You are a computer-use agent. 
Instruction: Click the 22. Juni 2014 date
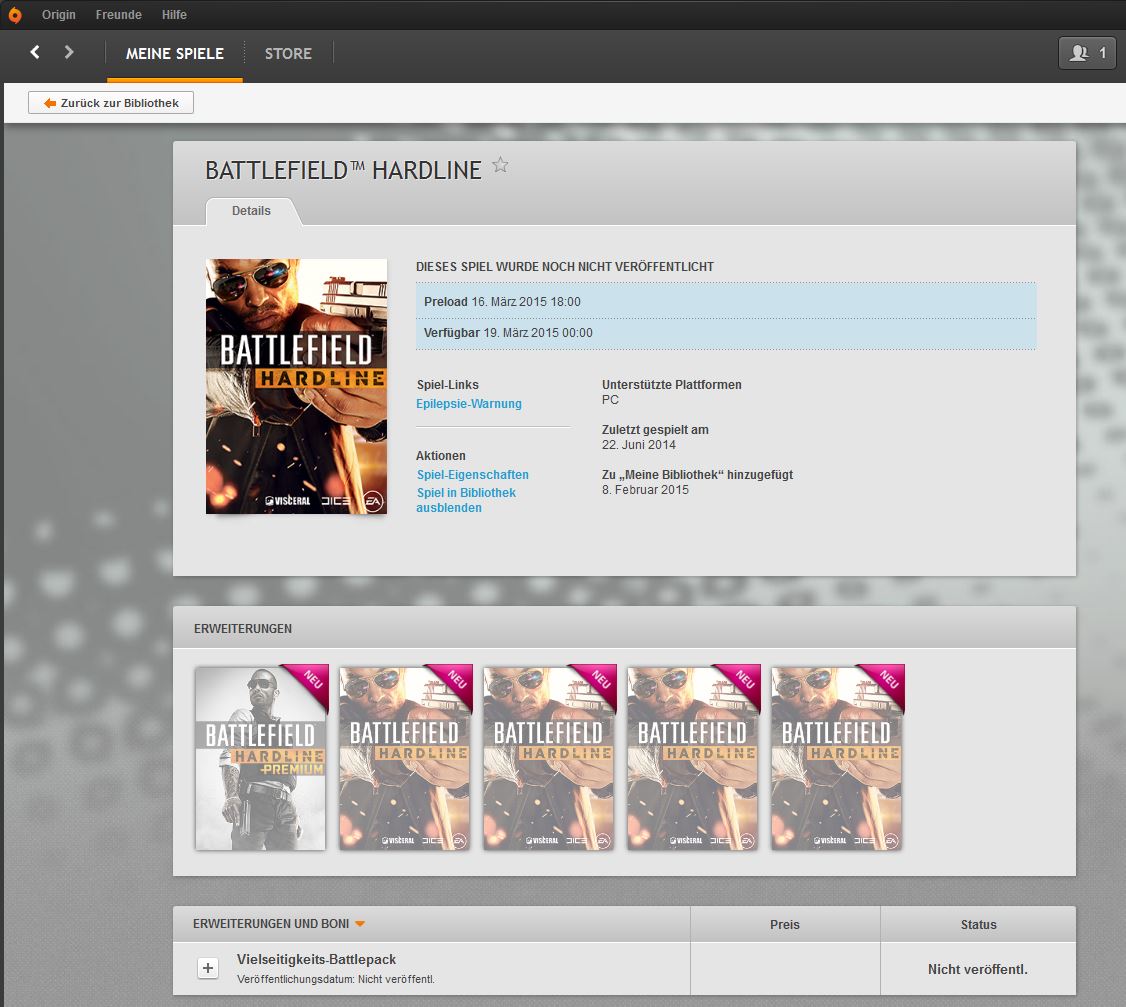[638, 445]
